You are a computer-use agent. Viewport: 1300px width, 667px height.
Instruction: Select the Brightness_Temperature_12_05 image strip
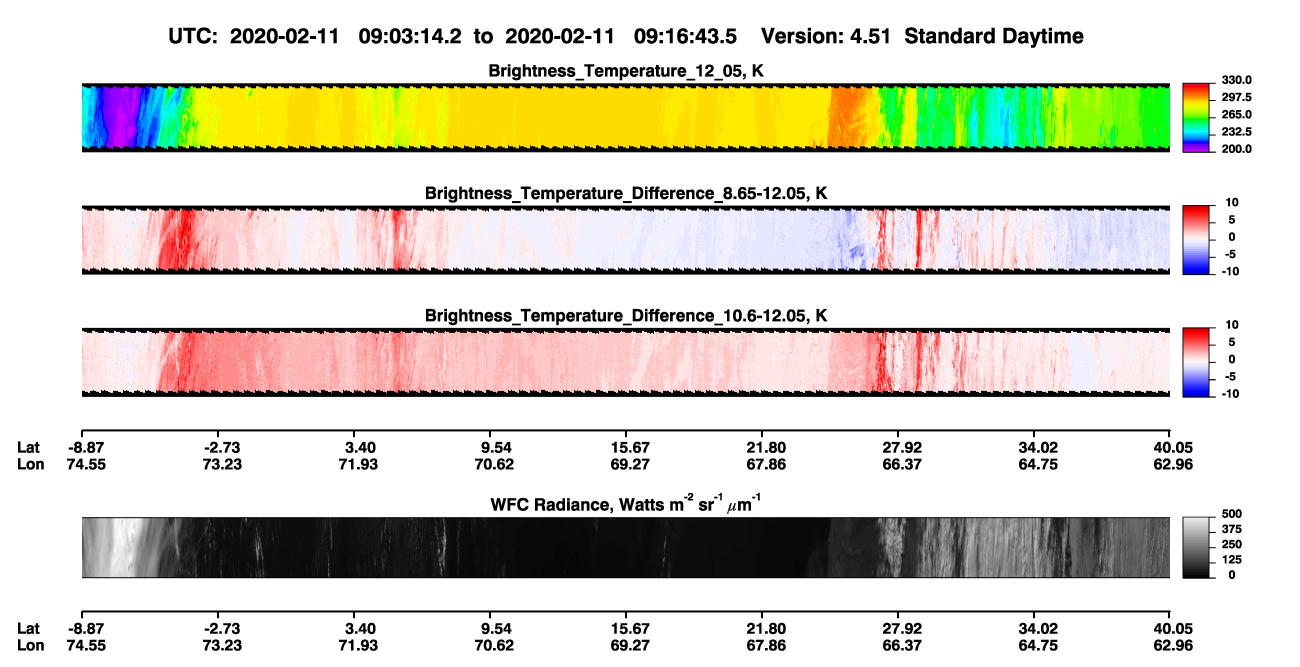(625, 117)
